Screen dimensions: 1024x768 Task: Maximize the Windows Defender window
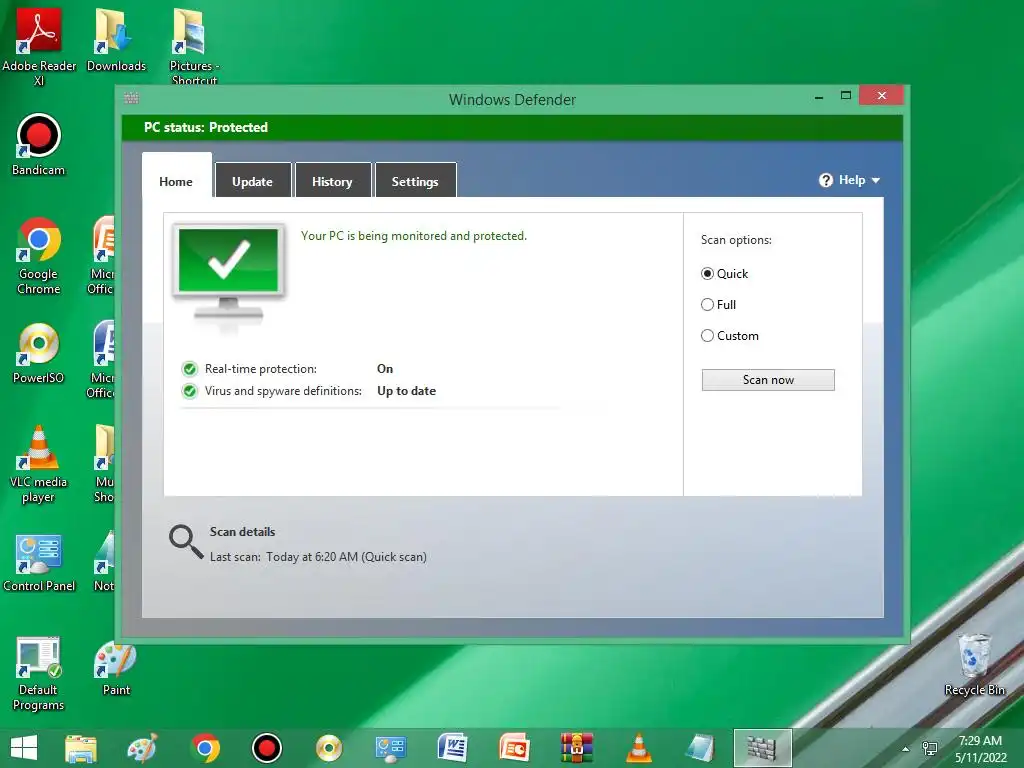[846, 95]
